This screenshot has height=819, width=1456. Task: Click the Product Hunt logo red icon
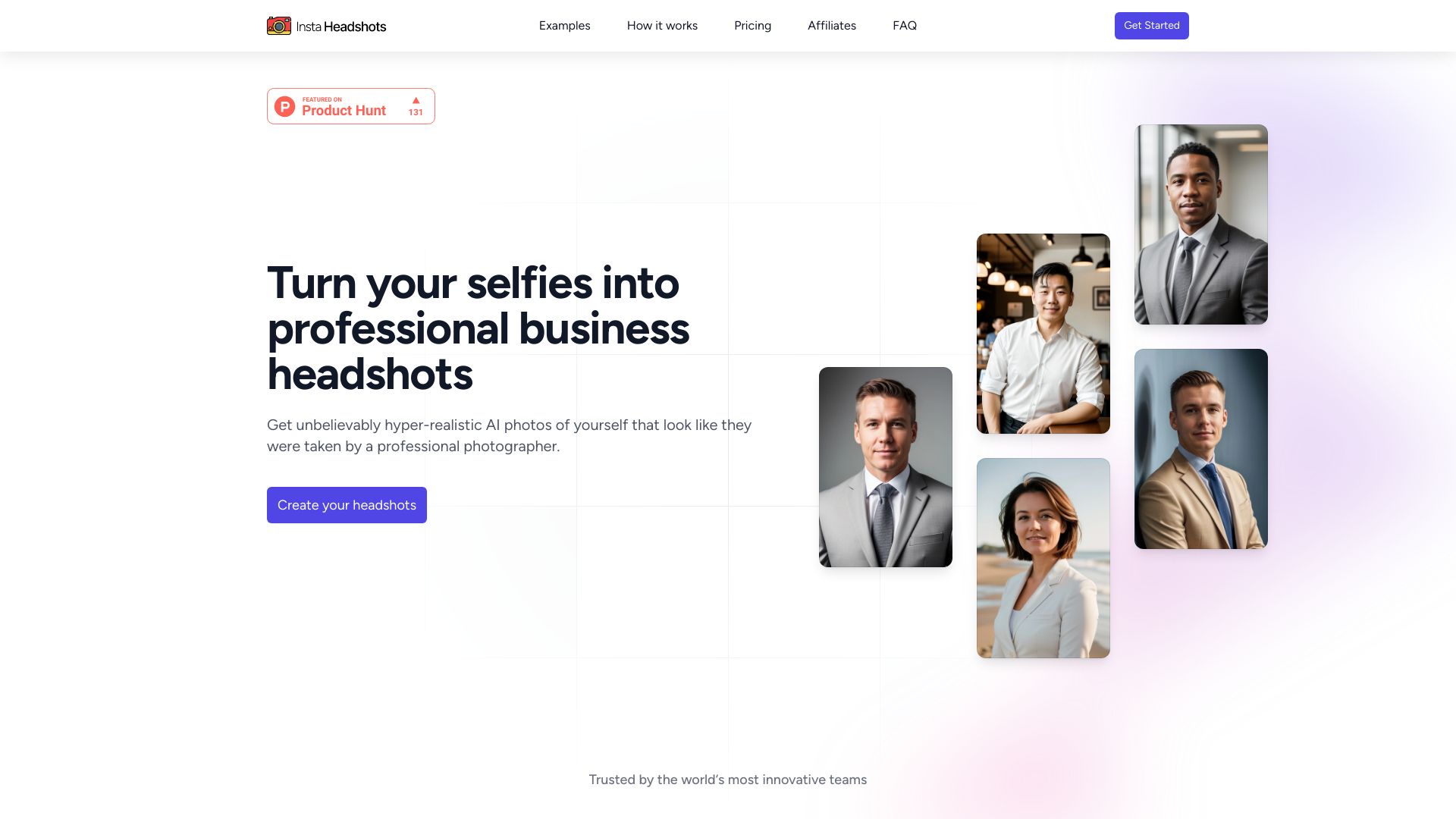285,106
